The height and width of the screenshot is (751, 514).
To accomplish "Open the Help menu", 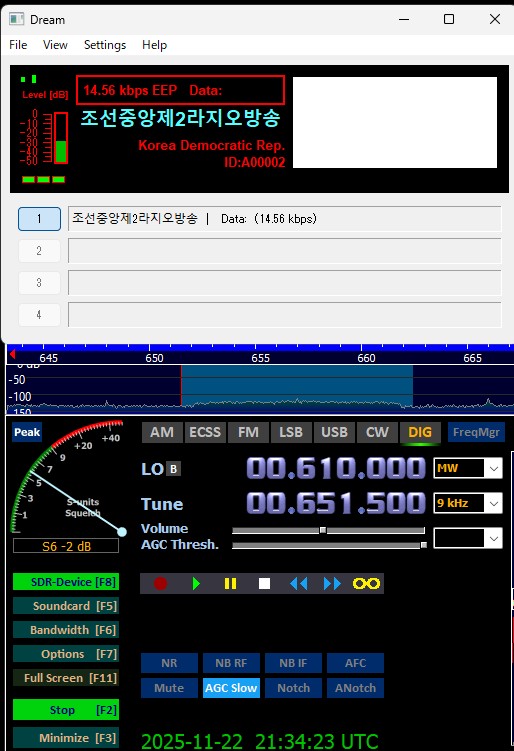I will 154,45.
